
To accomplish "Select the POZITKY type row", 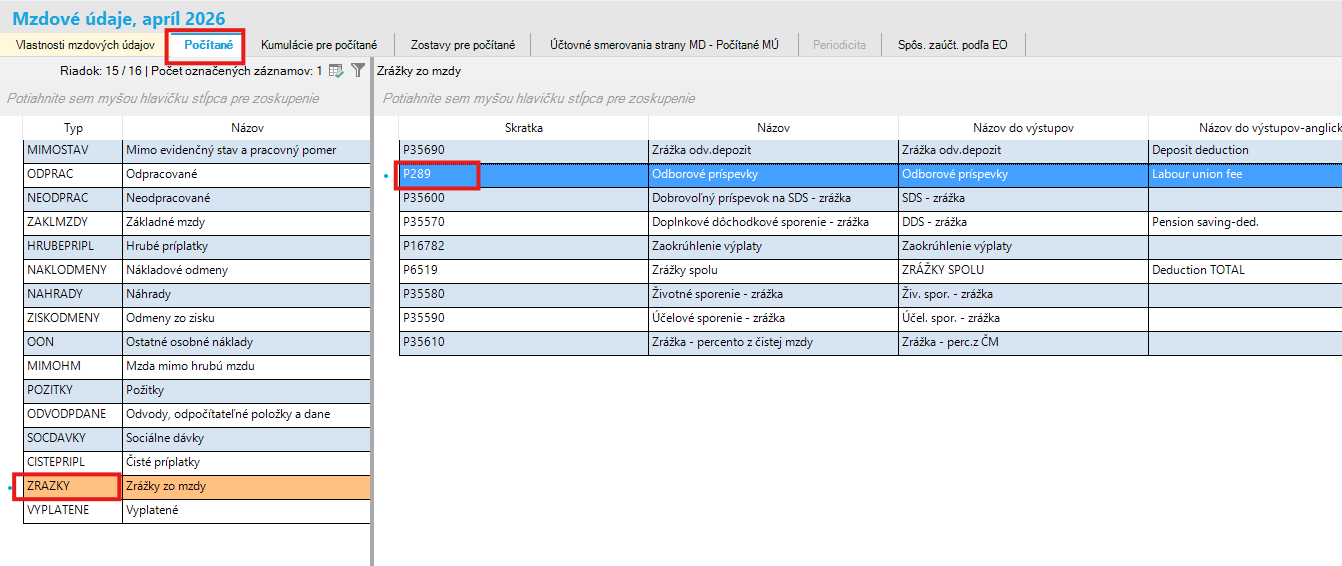I will [197, 391].
